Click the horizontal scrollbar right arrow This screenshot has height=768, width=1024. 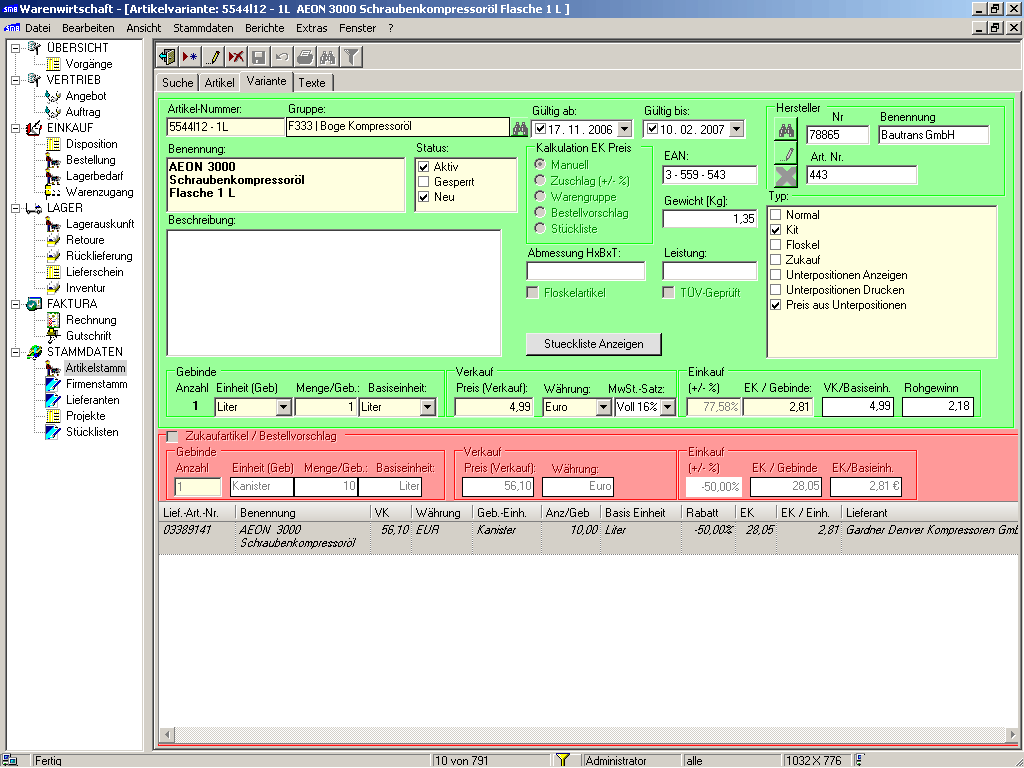[1012, 735]
